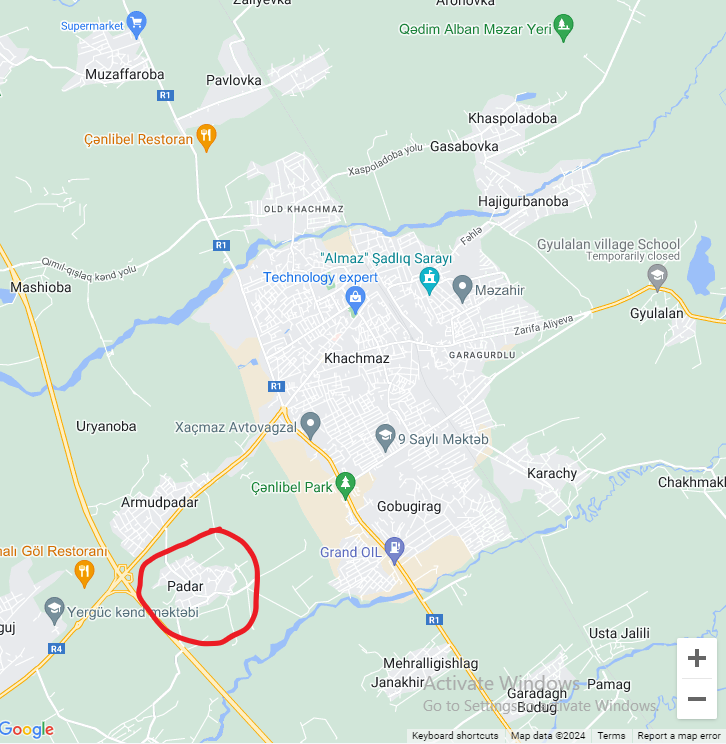
Task: Open the Çənlibel Restoran restaurant marker
Action: tap(206, 138)
